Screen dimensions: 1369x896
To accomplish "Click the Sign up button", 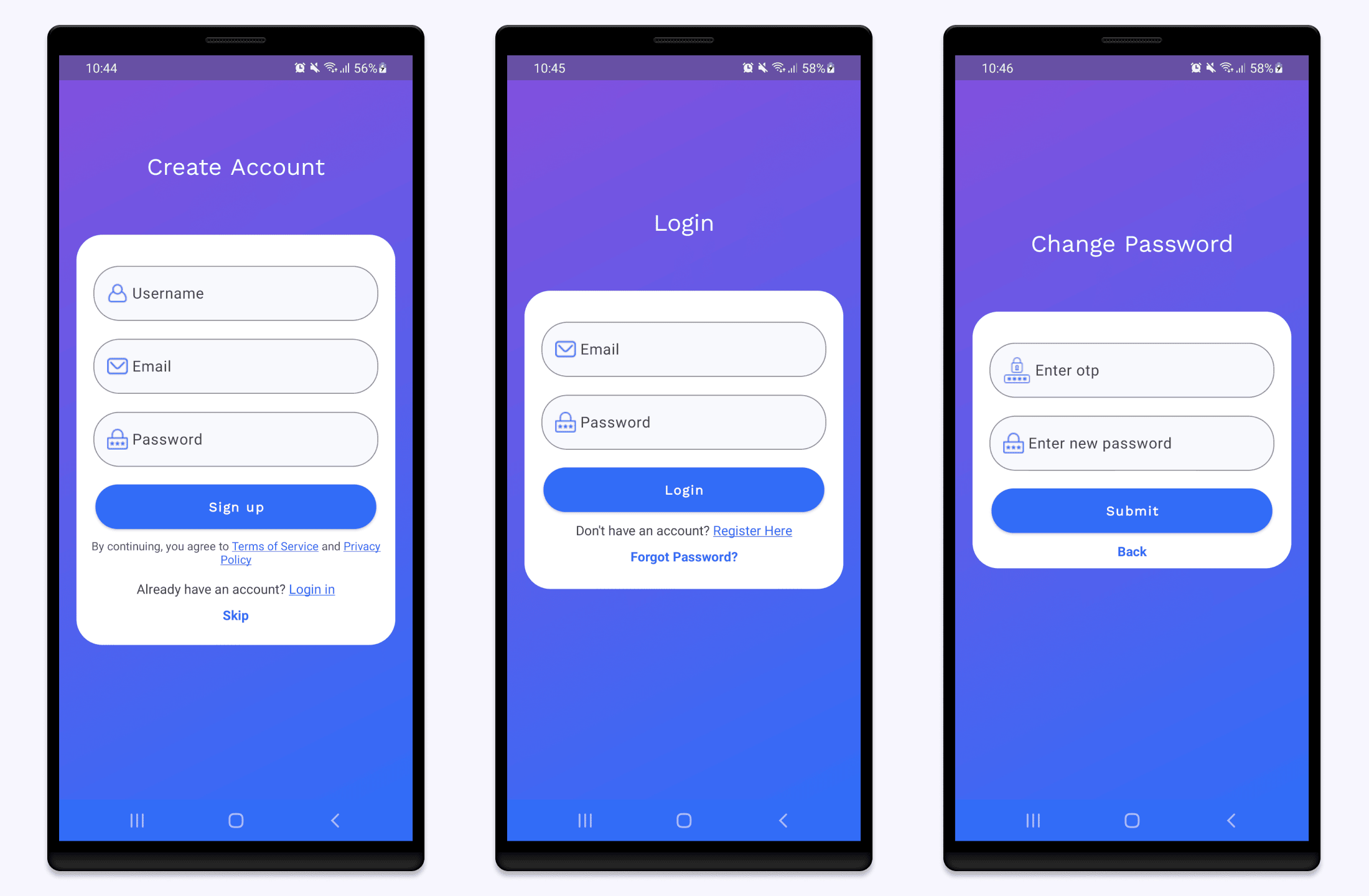I will 236,506.
